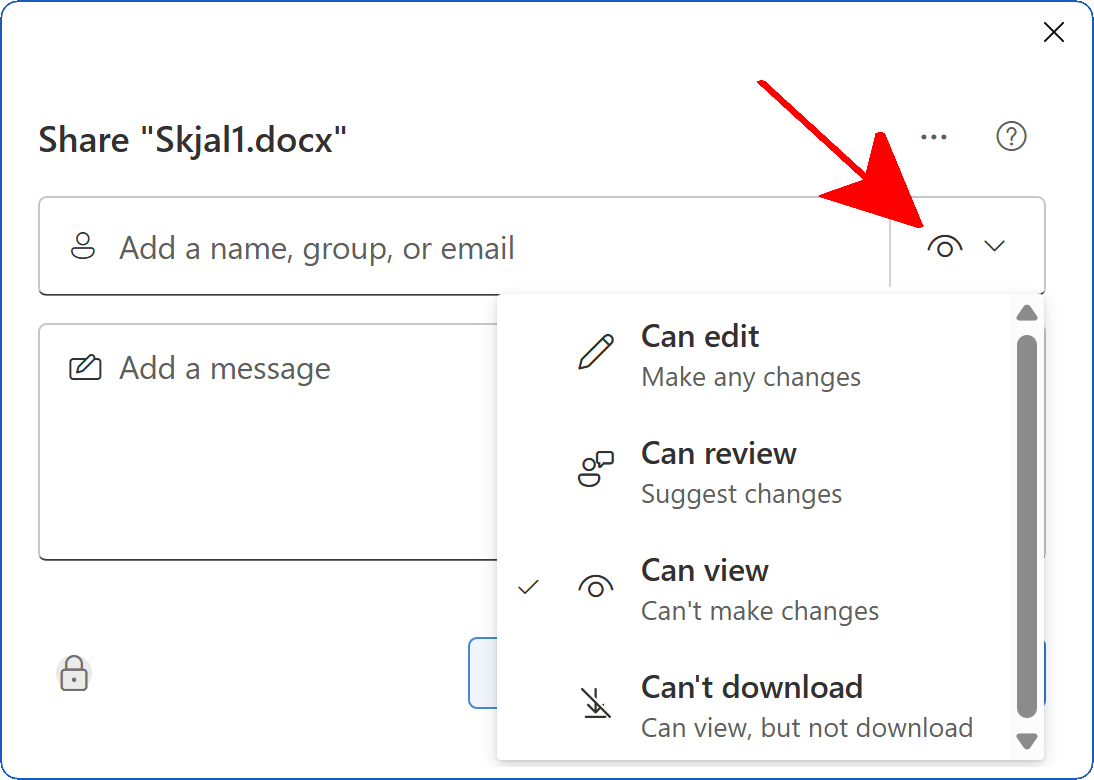Open the permission level dropdown with the eye icon
The width and height of the screenshot is (1094, 780).
pyautogui.click(x=966, y=246)
